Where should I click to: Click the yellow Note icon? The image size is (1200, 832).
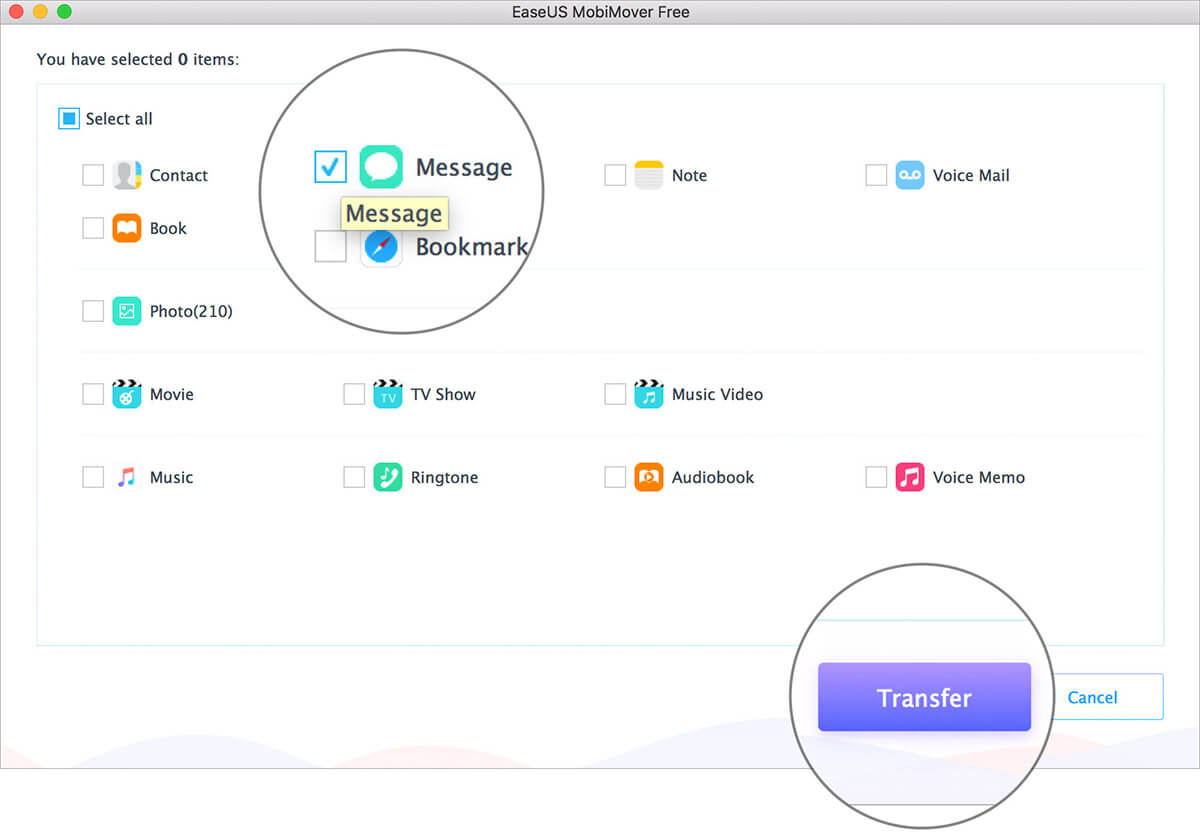tap(649, 175)
